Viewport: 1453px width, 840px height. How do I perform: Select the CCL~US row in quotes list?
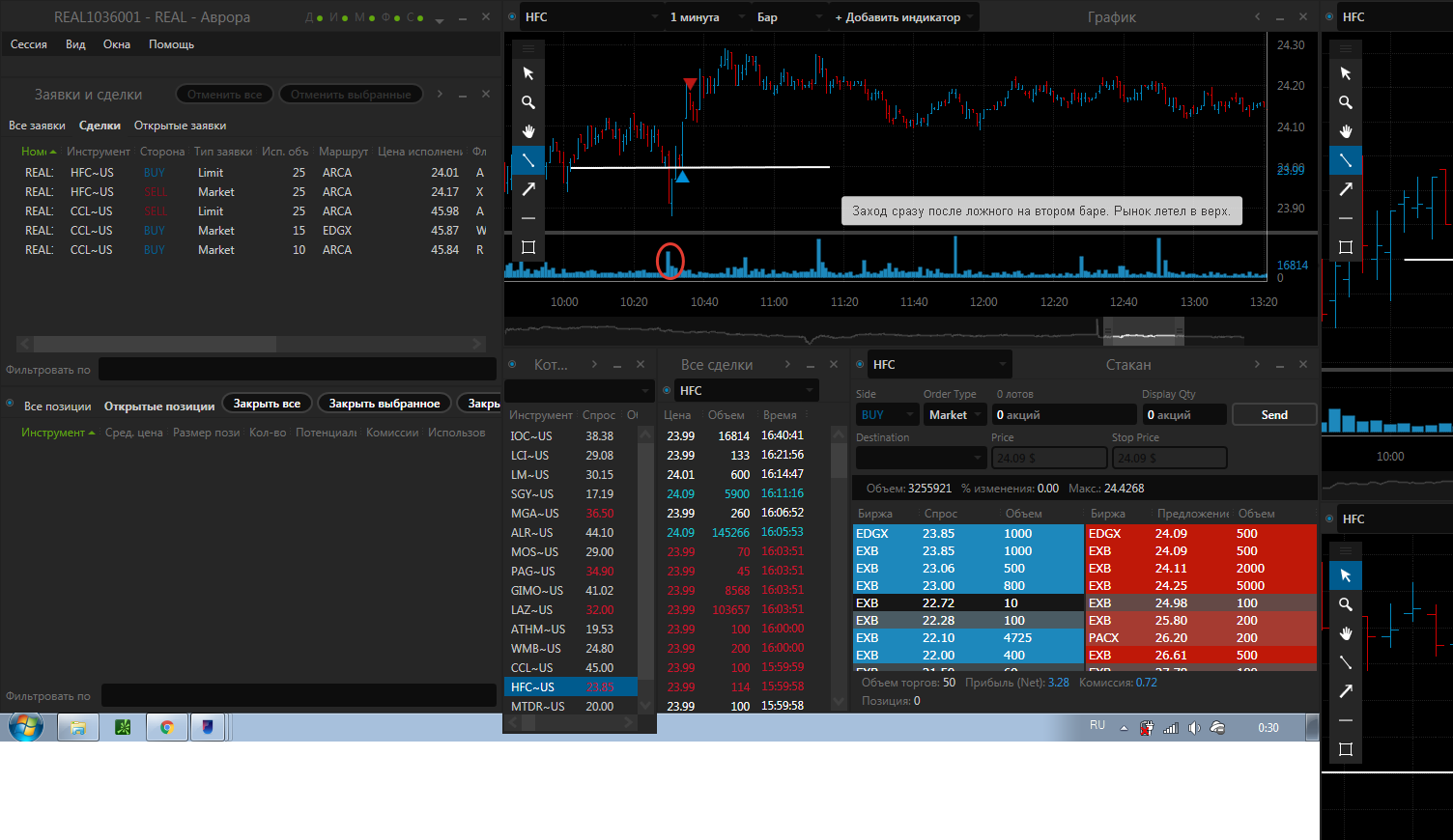coord(571,667)
